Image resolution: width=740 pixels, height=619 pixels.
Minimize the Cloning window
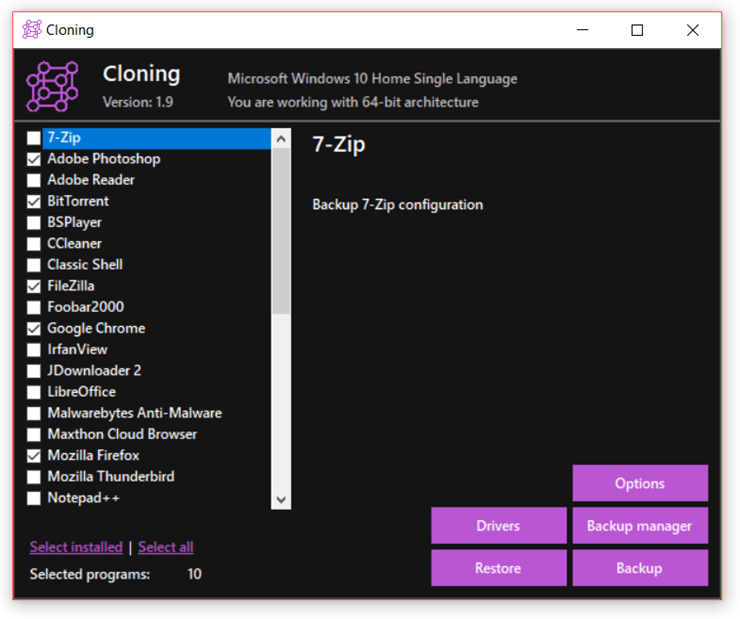(583, 30)
